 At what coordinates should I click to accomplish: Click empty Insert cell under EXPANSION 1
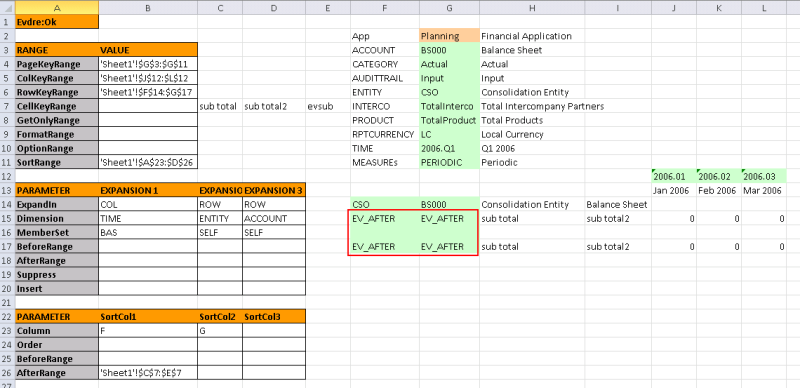coord(148,289)
